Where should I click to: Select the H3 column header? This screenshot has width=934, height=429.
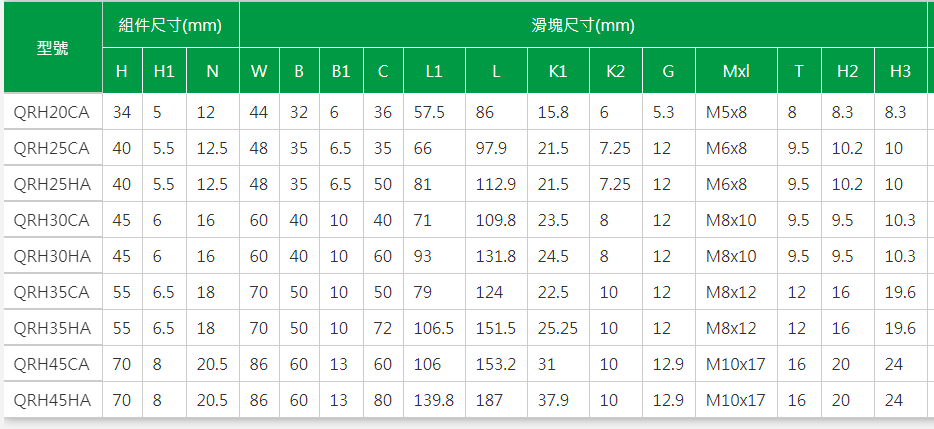click(900, 71)
